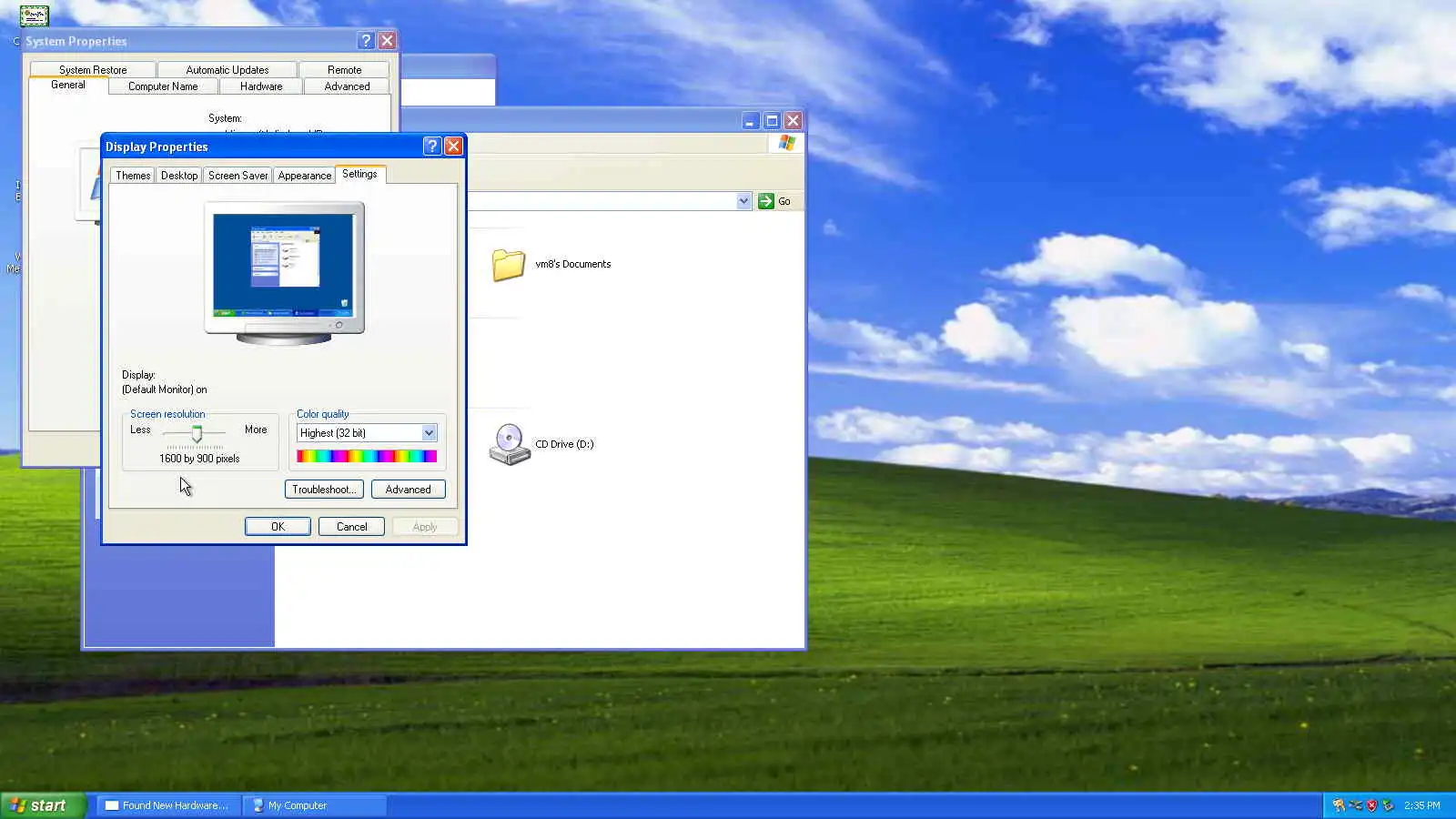Click the Advanced button in Display Properties

pos(408,490)
